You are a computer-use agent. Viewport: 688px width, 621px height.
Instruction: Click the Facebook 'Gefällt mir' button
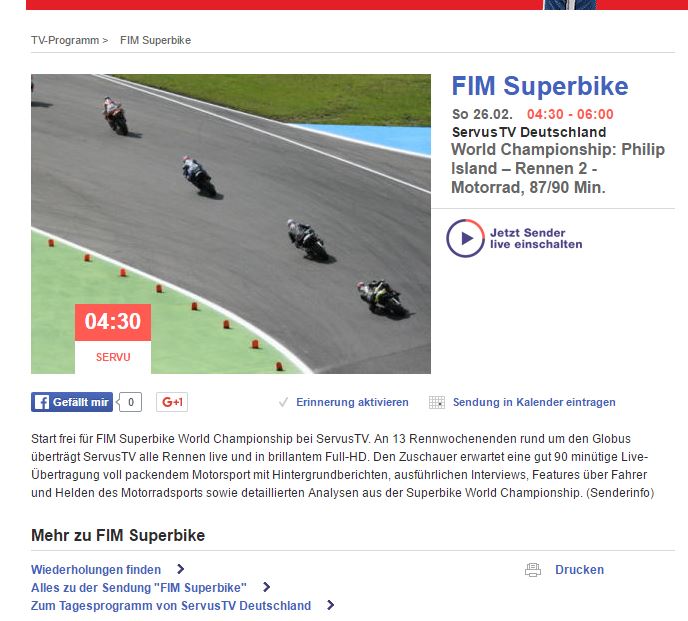[72, 402]
